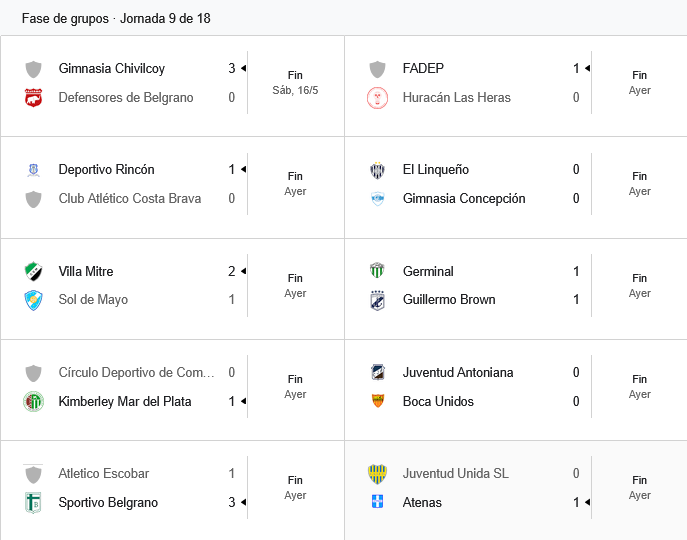The image size is (687, 540).
Task: Click the Círculo Deportivo truncated team name
Action: pyautogui.click(x=137, y=373)
